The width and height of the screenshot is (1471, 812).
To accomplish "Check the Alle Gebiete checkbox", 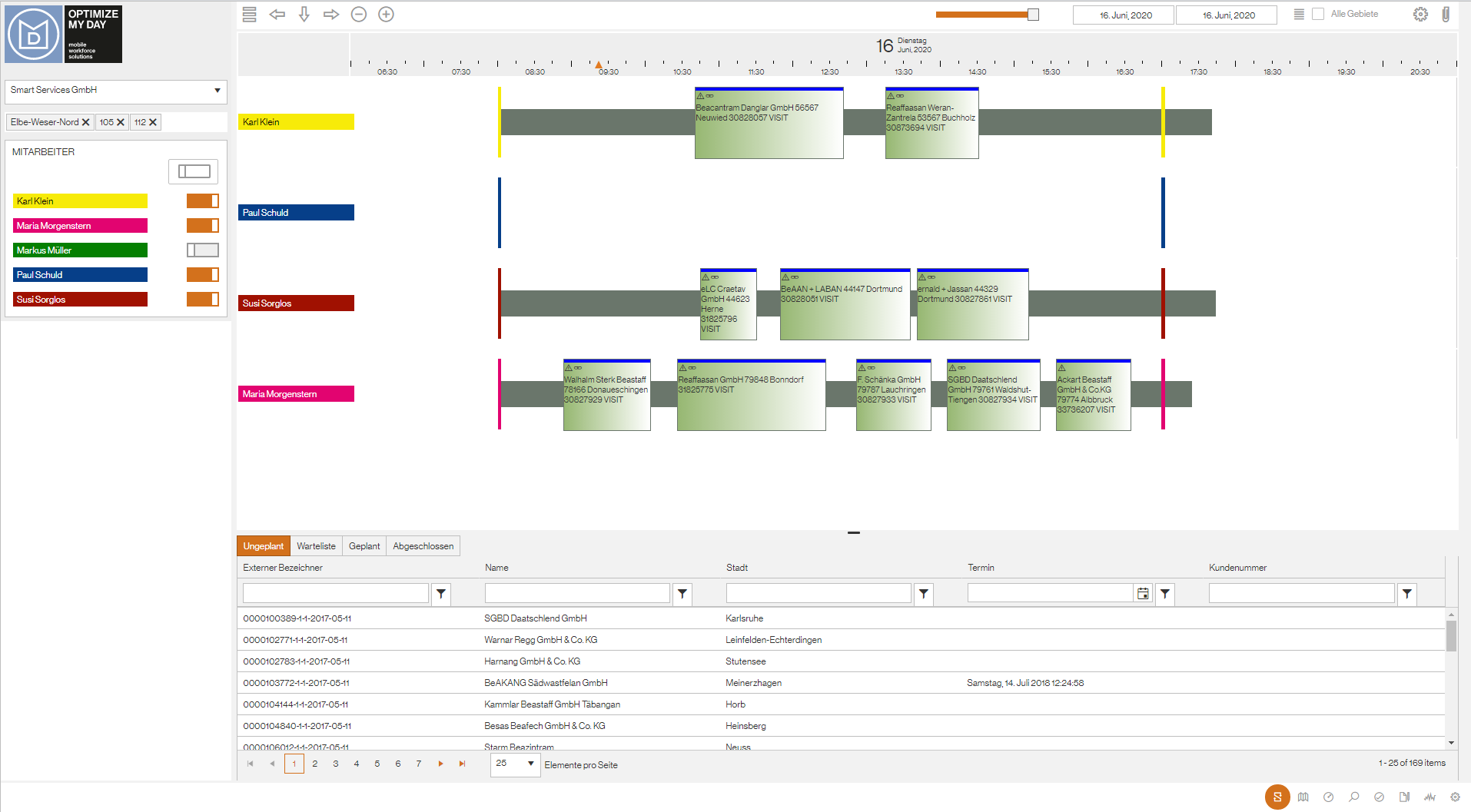I will coord(1318,15).
